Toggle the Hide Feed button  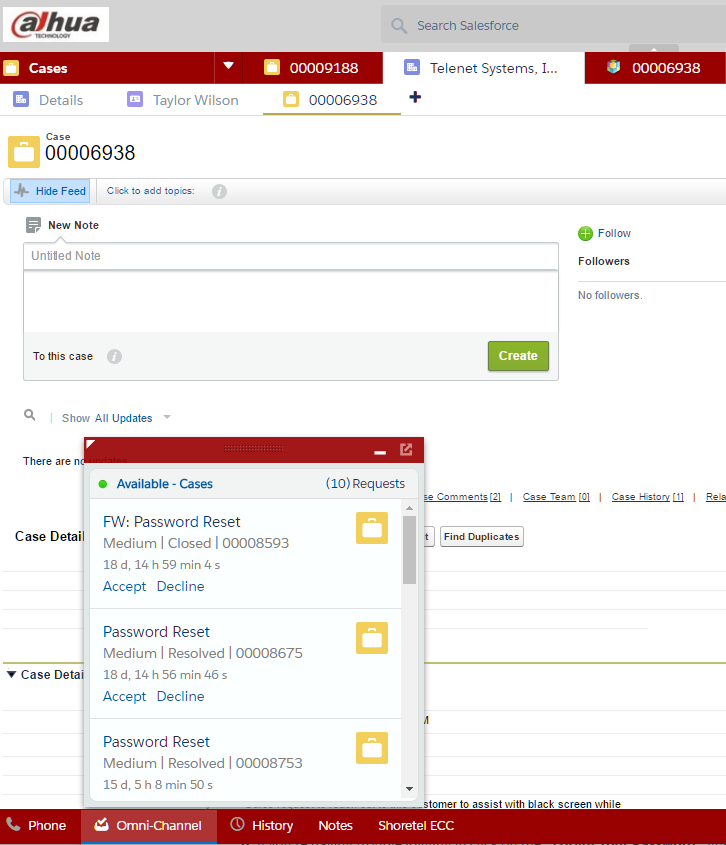(50, 191)
